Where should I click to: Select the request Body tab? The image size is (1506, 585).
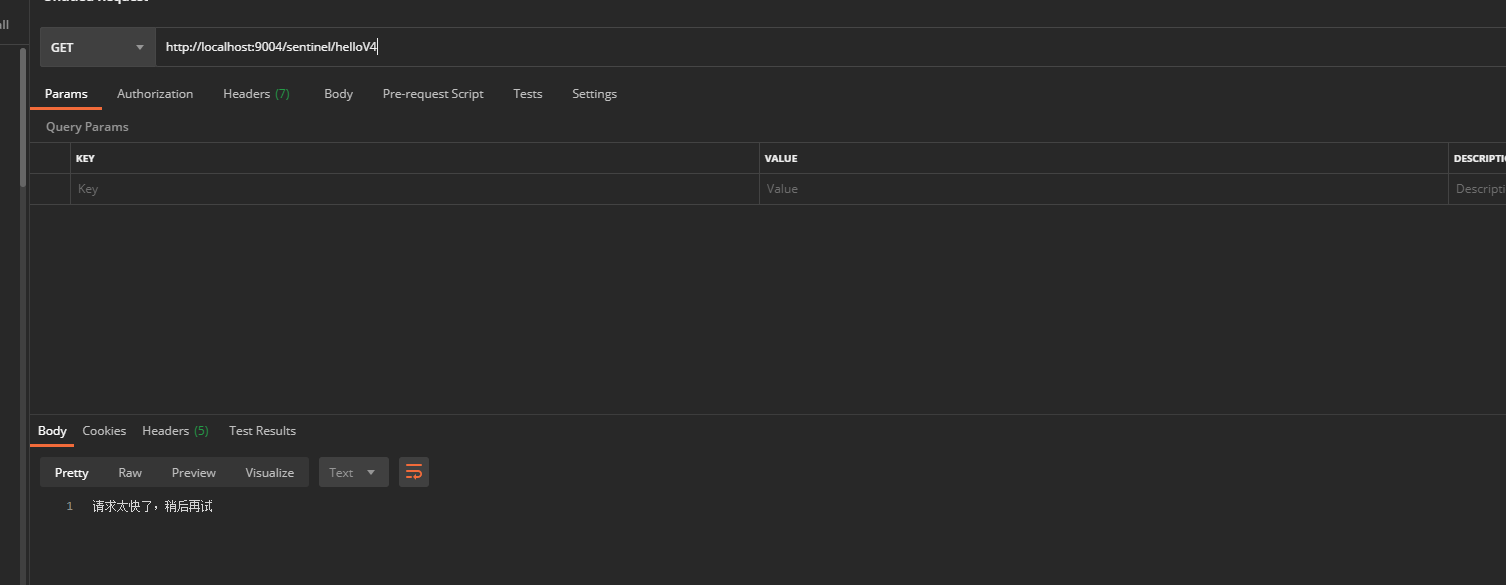click(x=338, y=94)
